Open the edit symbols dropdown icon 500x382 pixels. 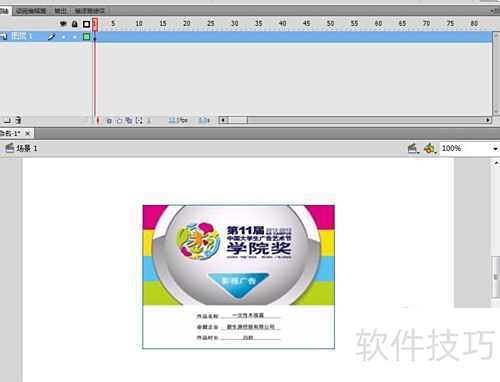[430, 149]
